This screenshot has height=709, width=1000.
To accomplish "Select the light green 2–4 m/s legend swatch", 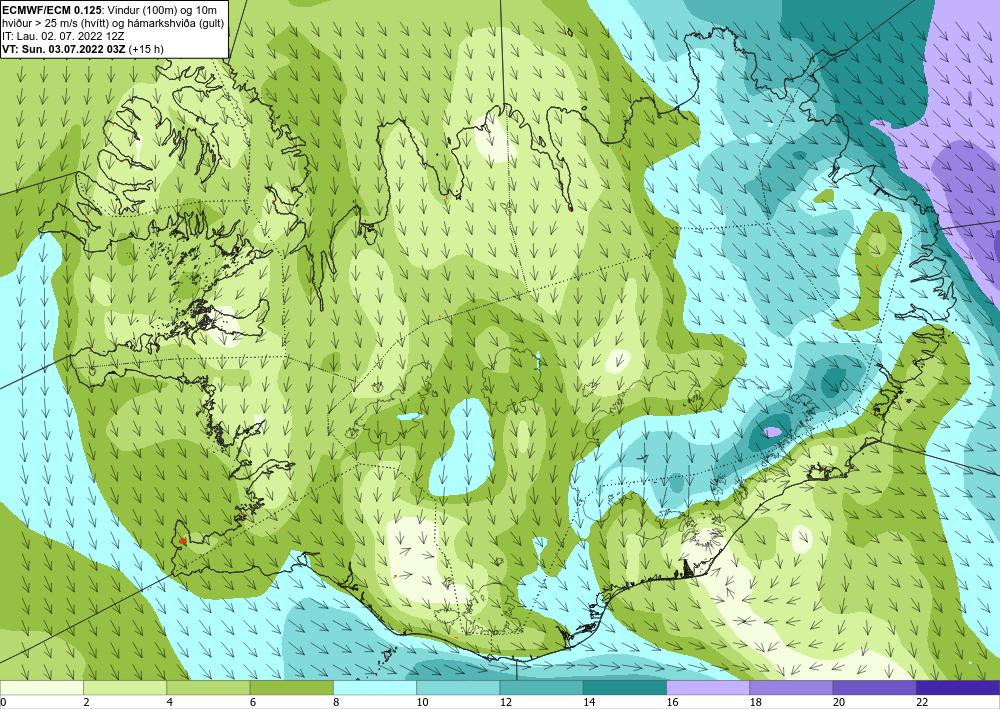I will 125,687.
